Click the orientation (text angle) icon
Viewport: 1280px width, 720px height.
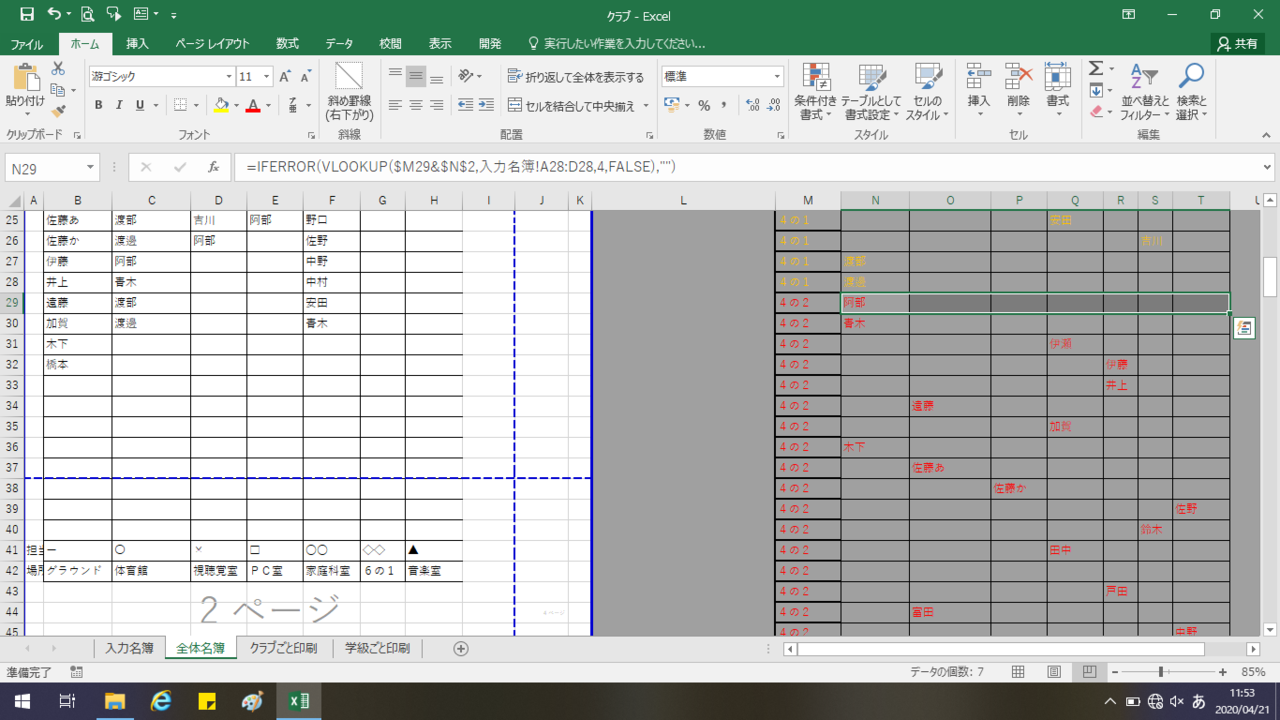point(465,76)
